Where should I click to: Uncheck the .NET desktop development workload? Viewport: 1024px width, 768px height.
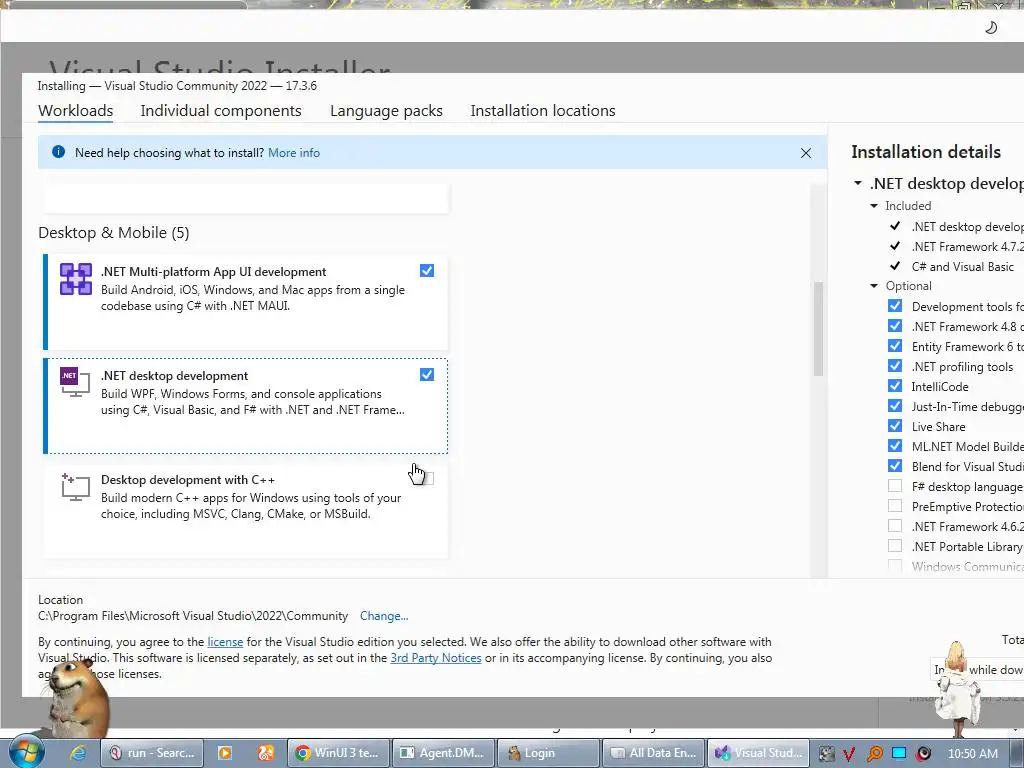[426, 374]
